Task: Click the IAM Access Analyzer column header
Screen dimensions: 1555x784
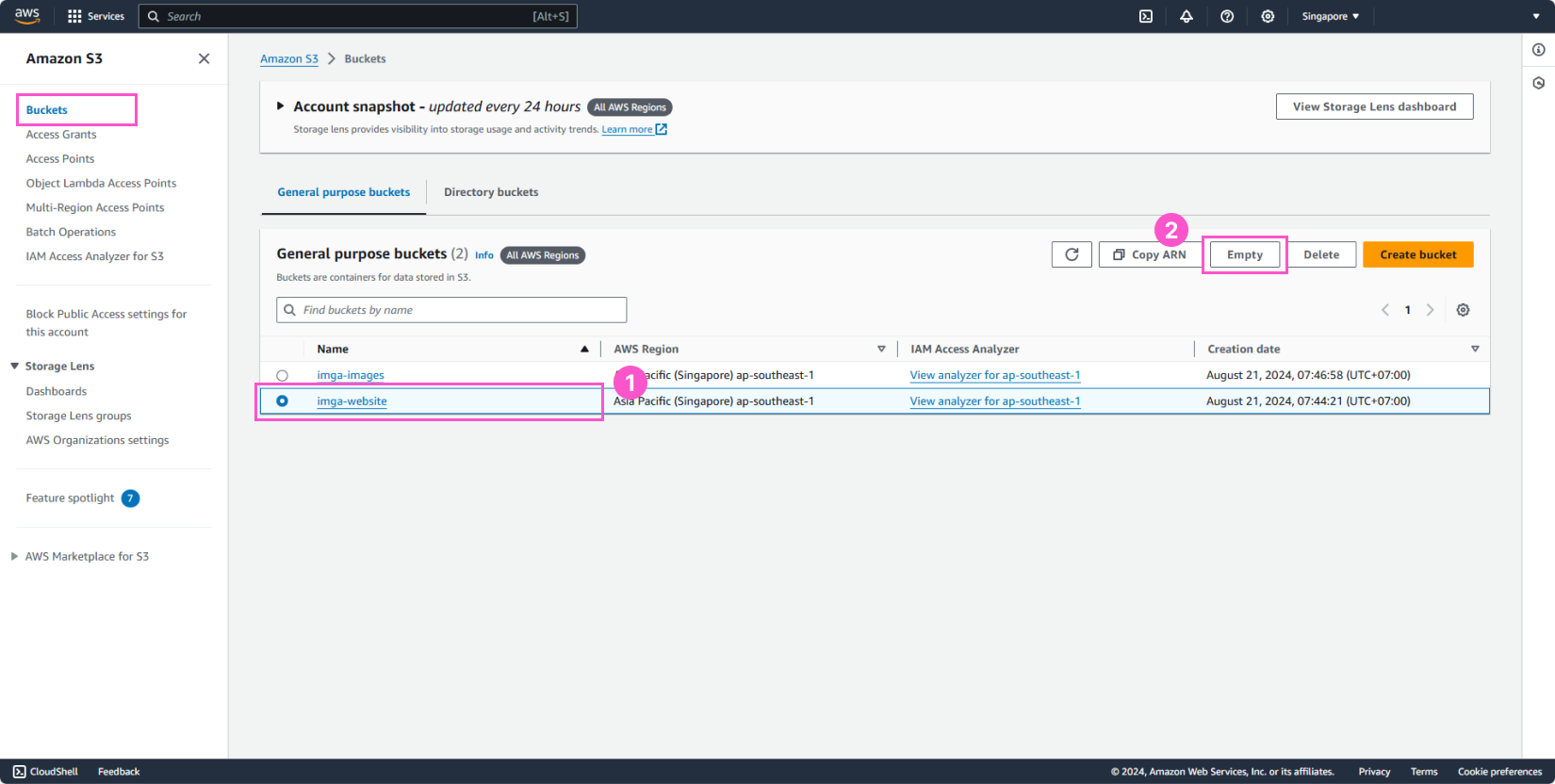Action: pos(964,349)
